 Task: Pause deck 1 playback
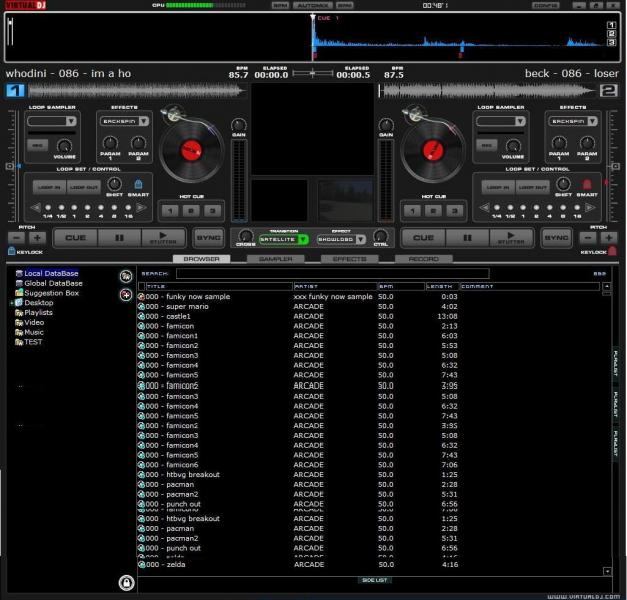[119, 238]
